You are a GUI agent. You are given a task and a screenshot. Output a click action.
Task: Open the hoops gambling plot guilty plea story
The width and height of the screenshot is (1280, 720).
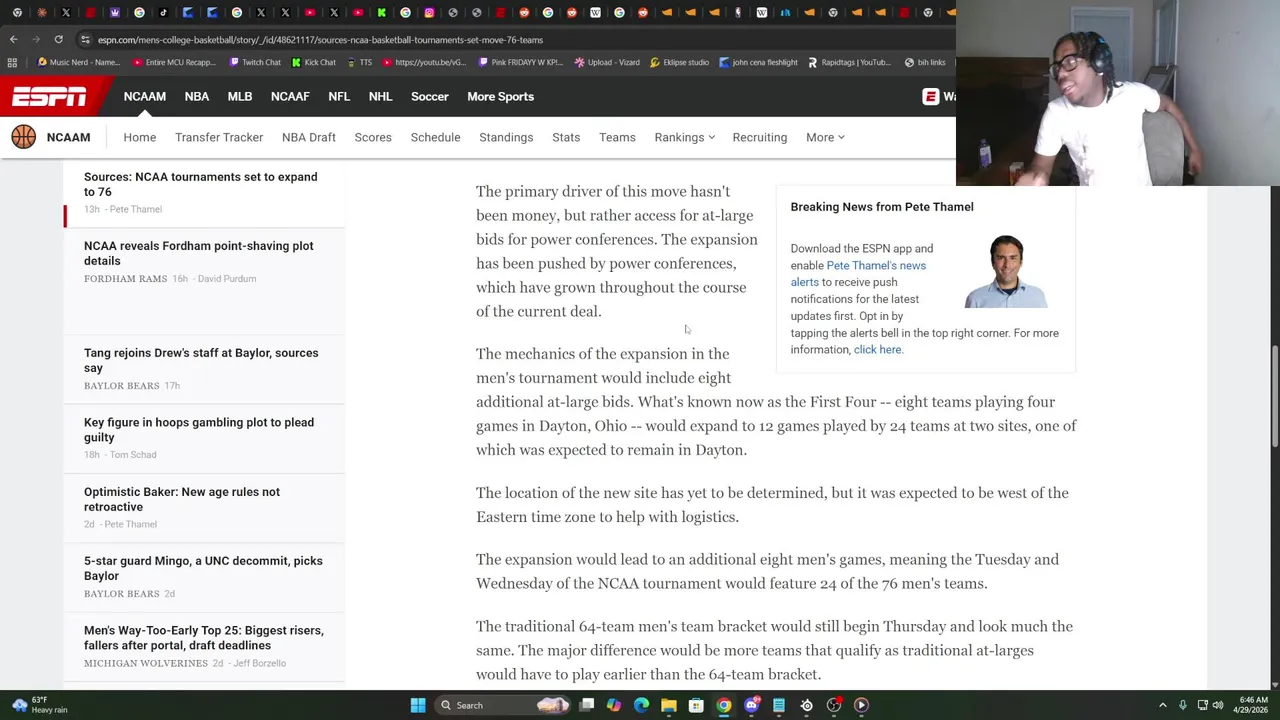(x=199, y=430)
